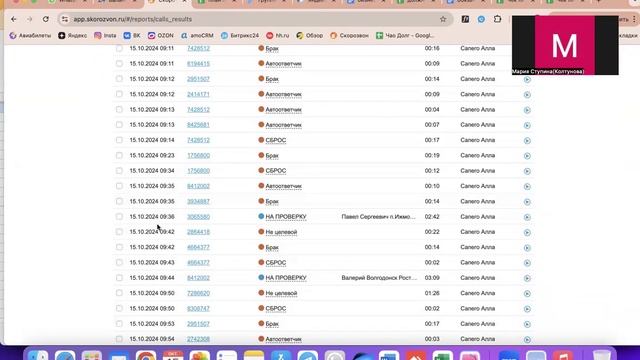Play recording of 09:42 Не целевой call

pos(527,233)
